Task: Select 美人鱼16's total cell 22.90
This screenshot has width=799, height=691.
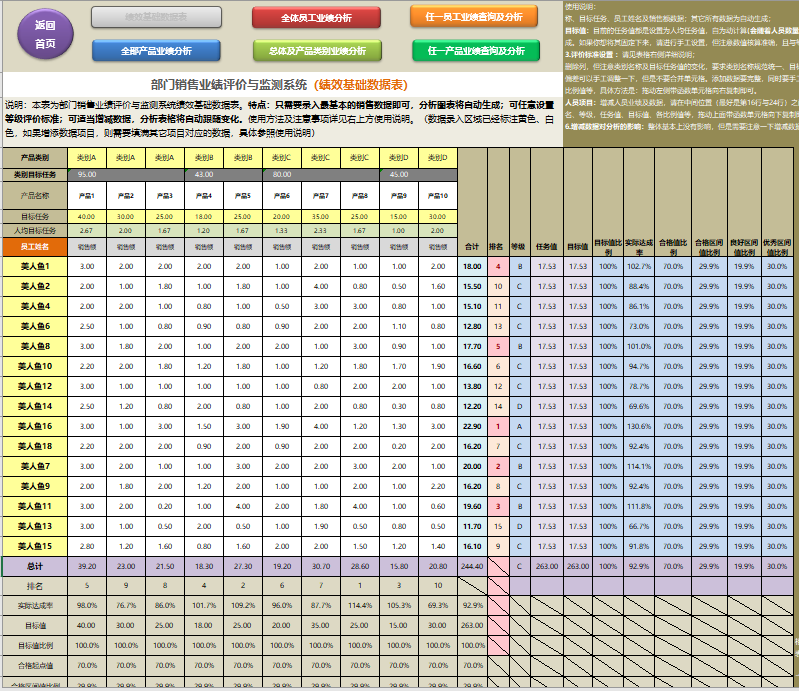Action: 472,426
